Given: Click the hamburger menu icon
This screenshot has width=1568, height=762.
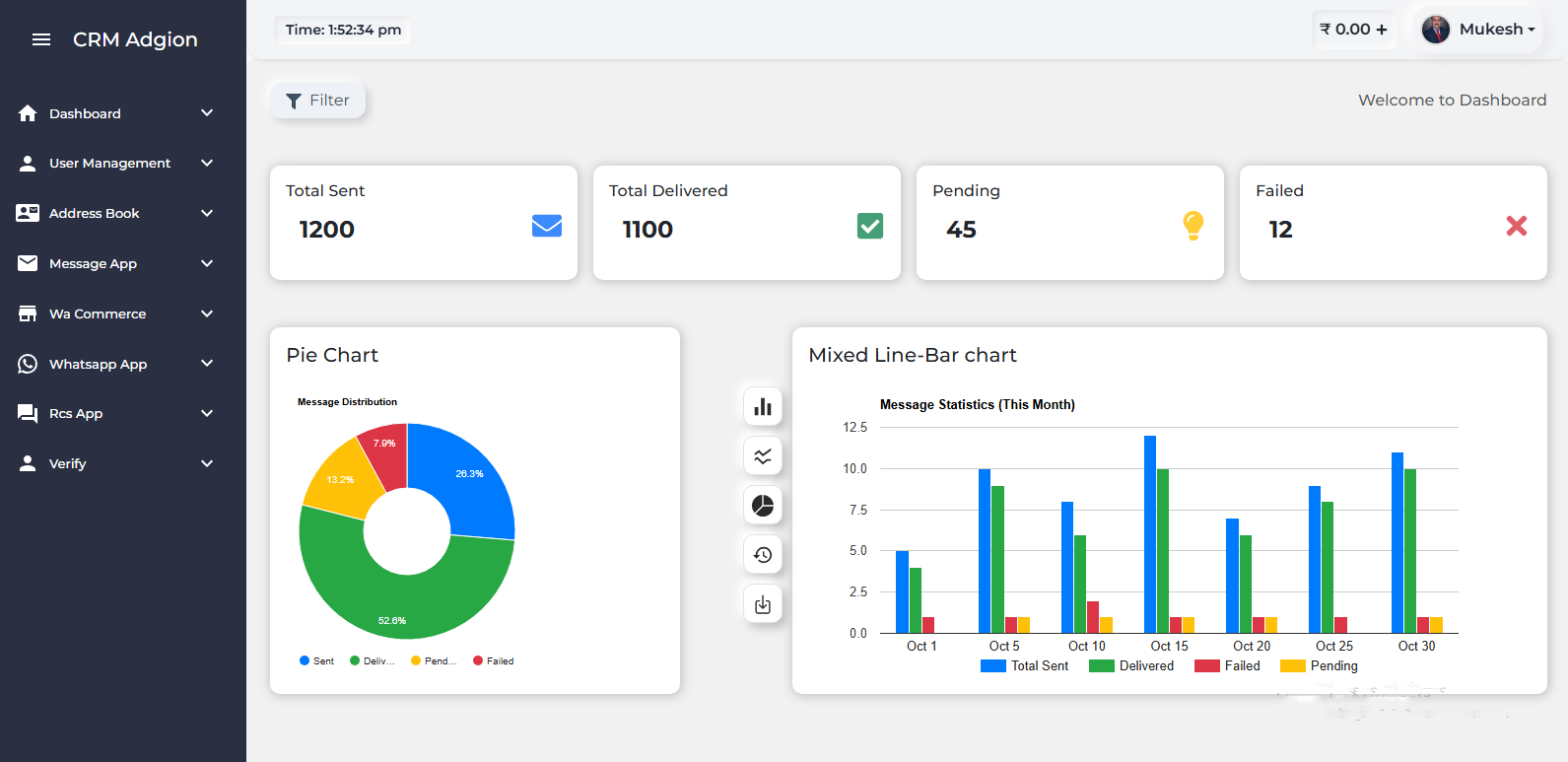Looking at the screenshot, I should click(x=41, y=39).
